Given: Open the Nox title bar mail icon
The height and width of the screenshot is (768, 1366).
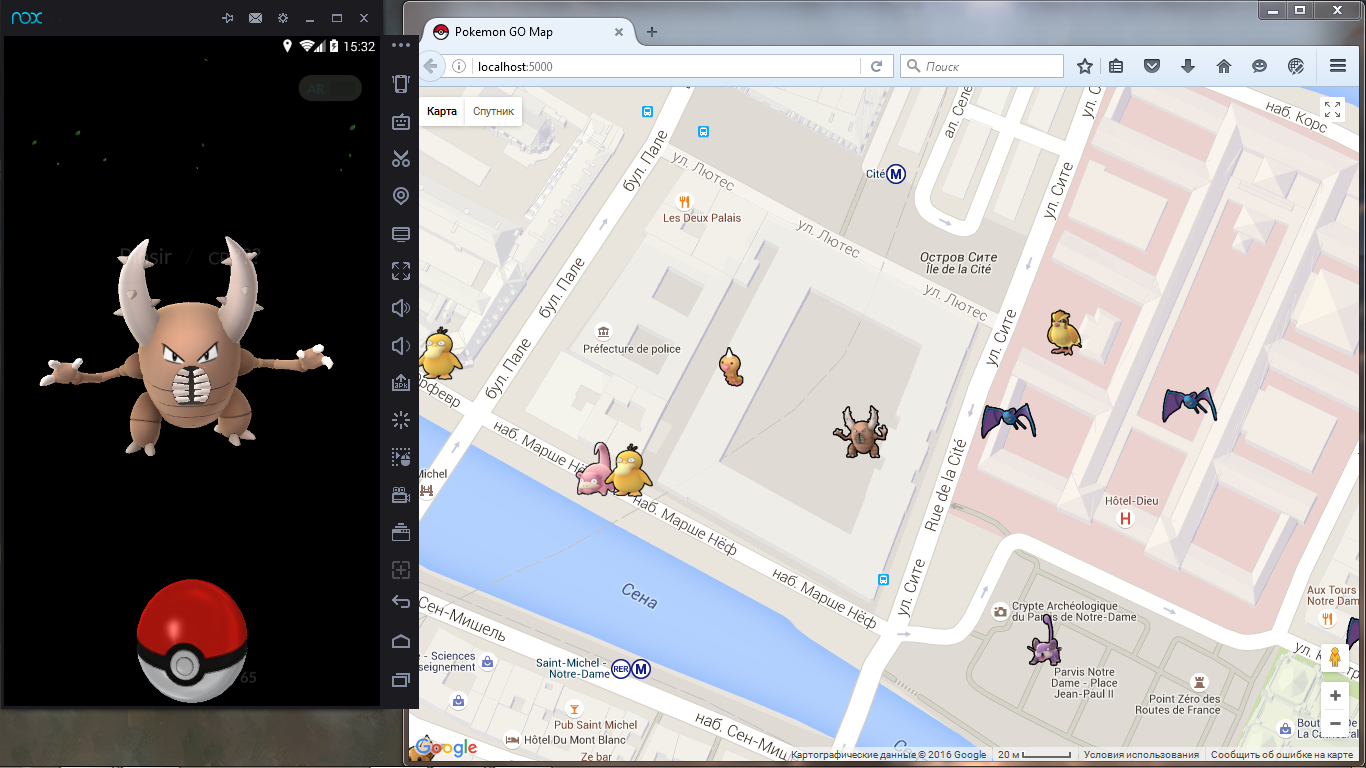Looking at the screenshot, I should (x=256, y=18).
